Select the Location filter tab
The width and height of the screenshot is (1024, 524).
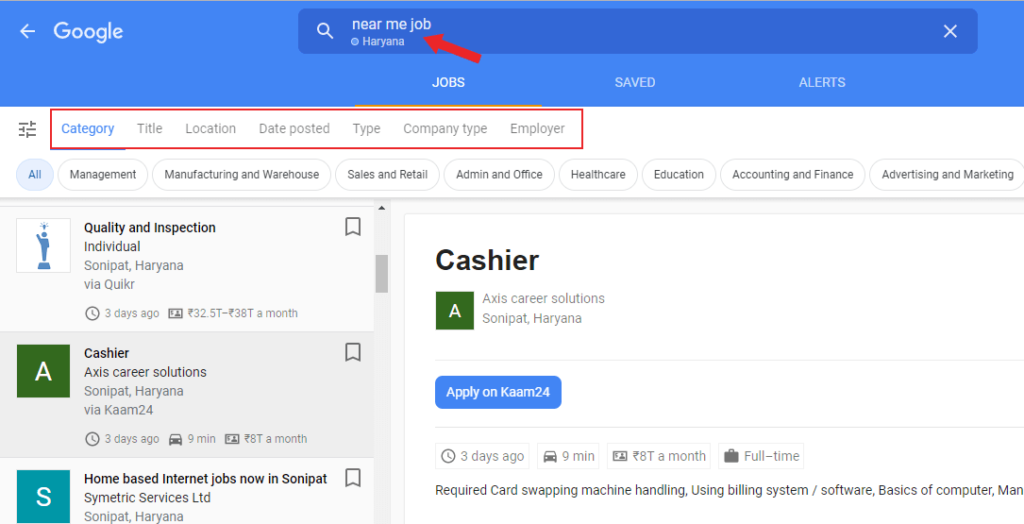coord(210,129)
